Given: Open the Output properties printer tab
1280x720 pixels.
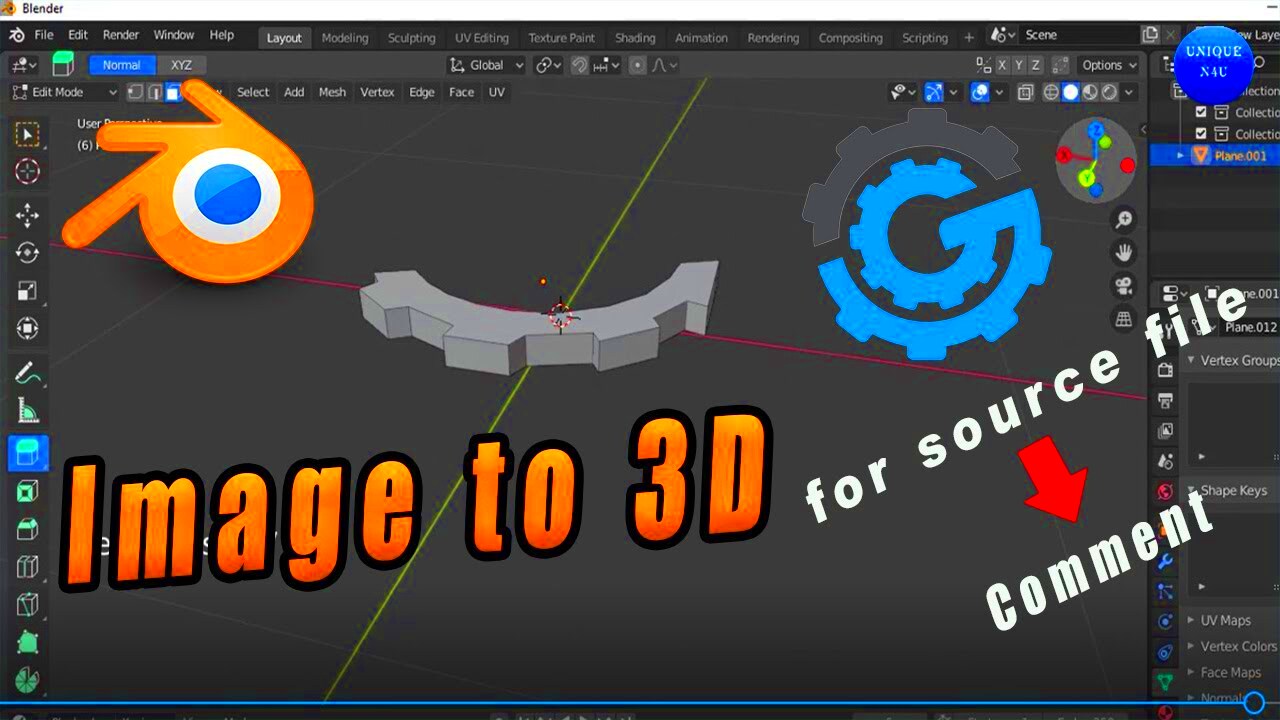Looking at the screenshot, I should click(1165, 401).
